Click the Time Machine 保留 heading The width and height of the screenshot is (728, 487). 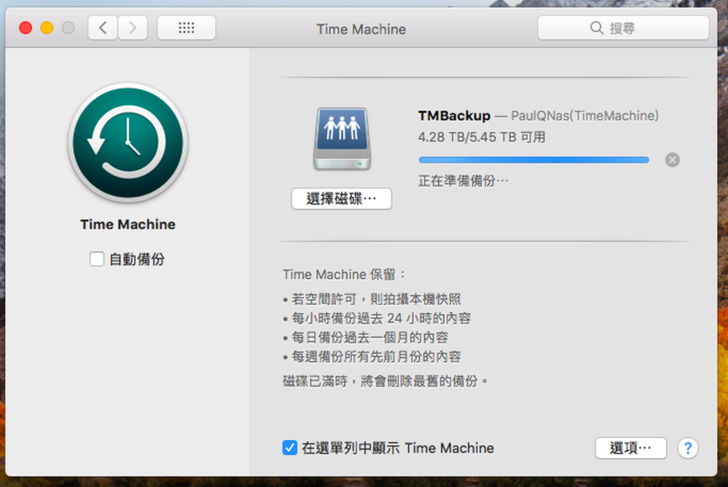[344, 274]
